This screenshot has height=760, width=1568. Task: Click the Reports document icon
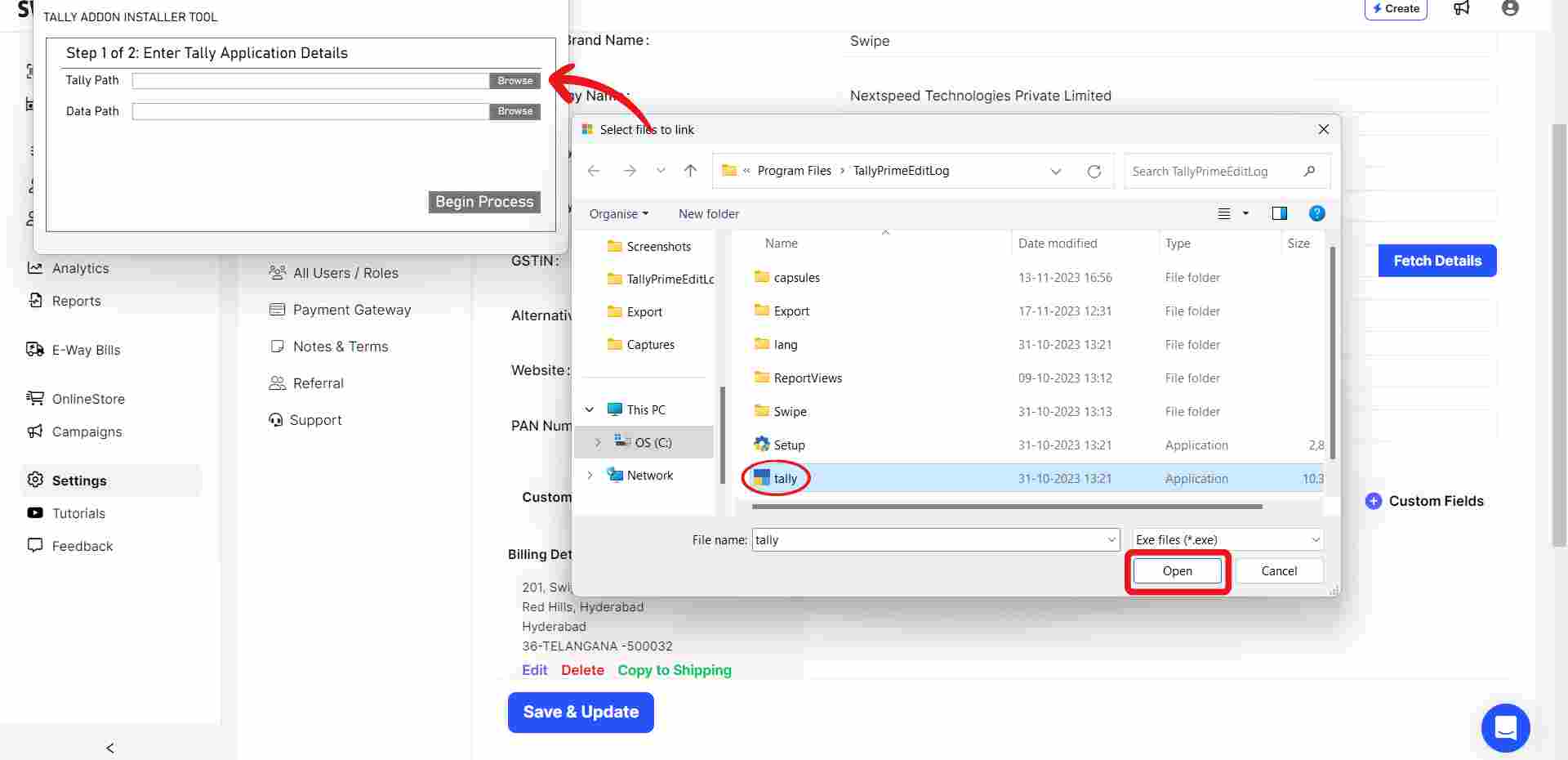click(35, 301)
